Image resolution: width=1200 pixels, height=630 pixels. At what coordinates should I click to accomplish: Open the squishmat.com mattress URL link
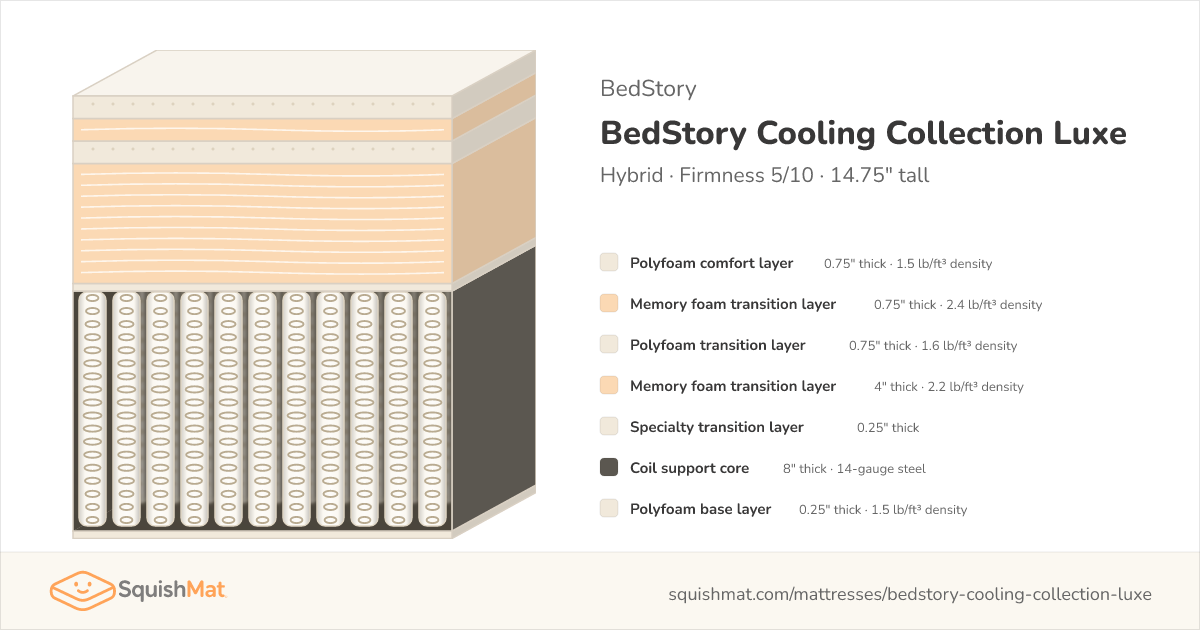910,594
